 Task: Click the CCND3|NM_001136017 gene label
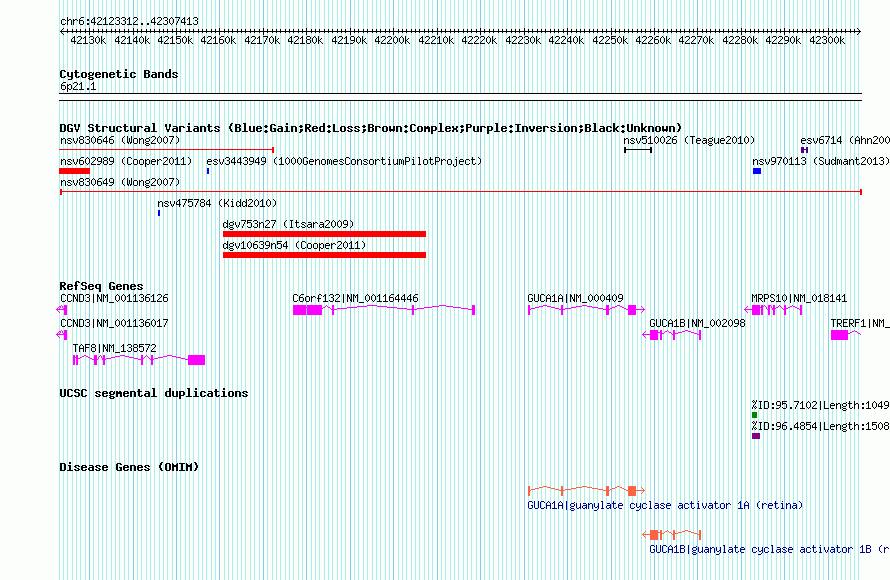point(114,323)
